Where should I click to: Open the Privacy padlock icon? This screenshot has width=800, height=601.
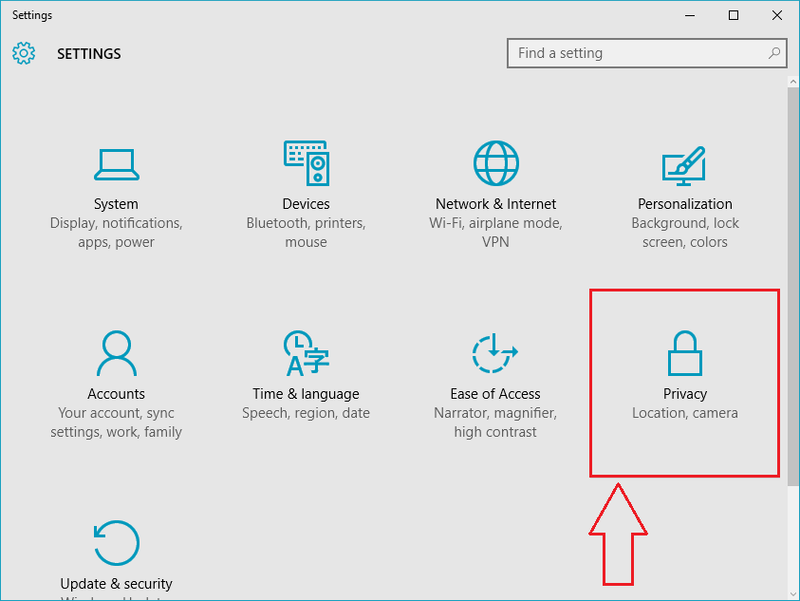click(x=685, y=353)
